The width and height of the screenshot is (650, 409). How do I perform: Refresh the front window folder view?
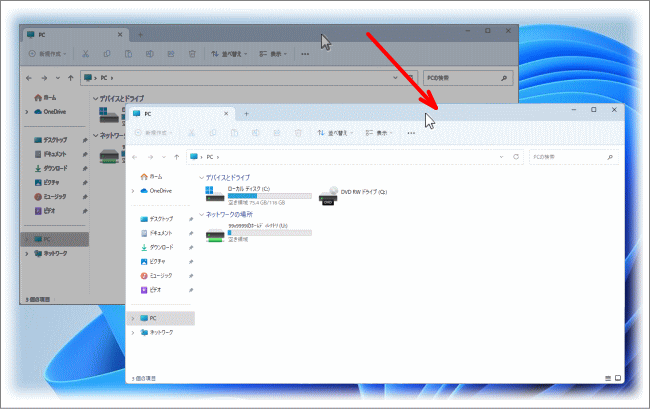tap(516, 157)
